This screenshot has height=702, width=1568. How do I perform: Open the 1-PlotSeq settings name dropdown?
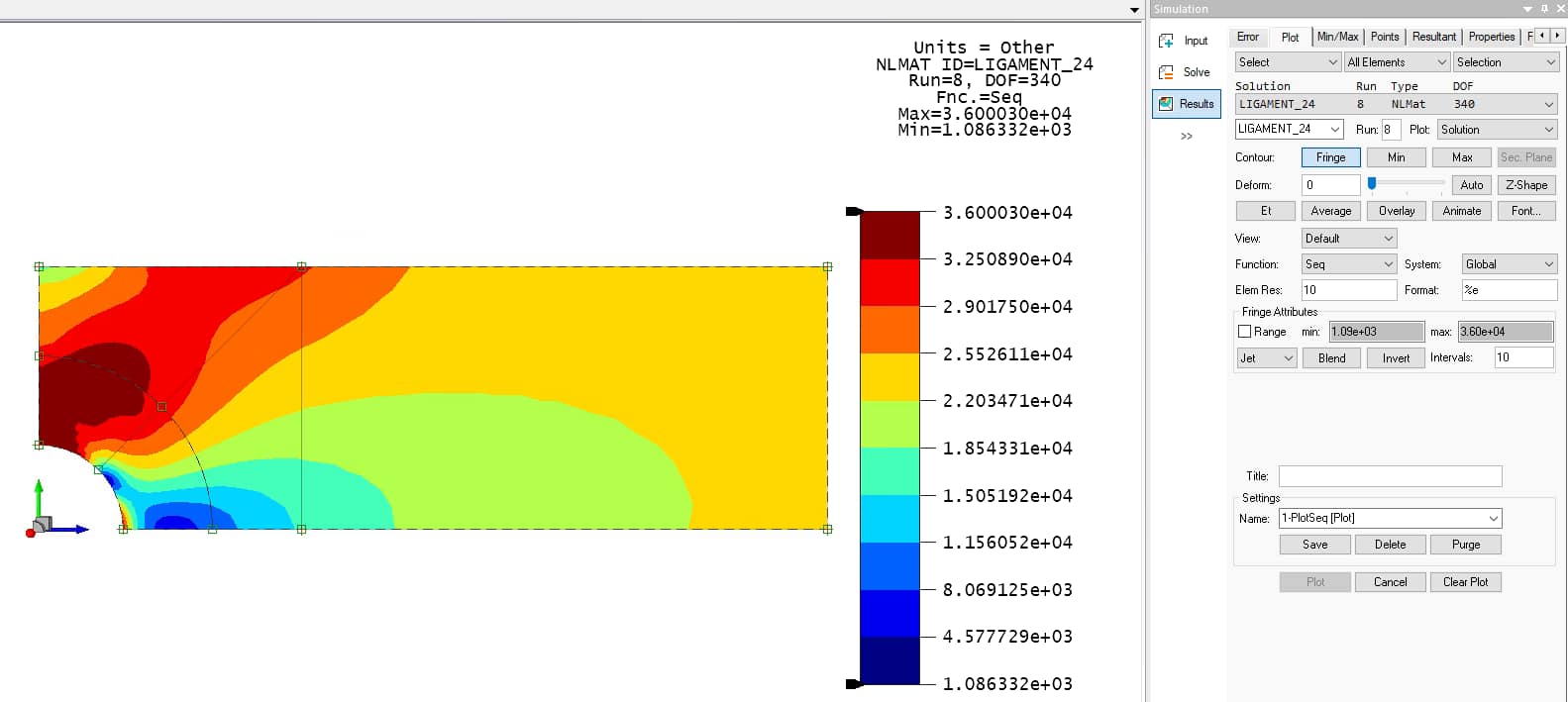[x=1390, y=519]
